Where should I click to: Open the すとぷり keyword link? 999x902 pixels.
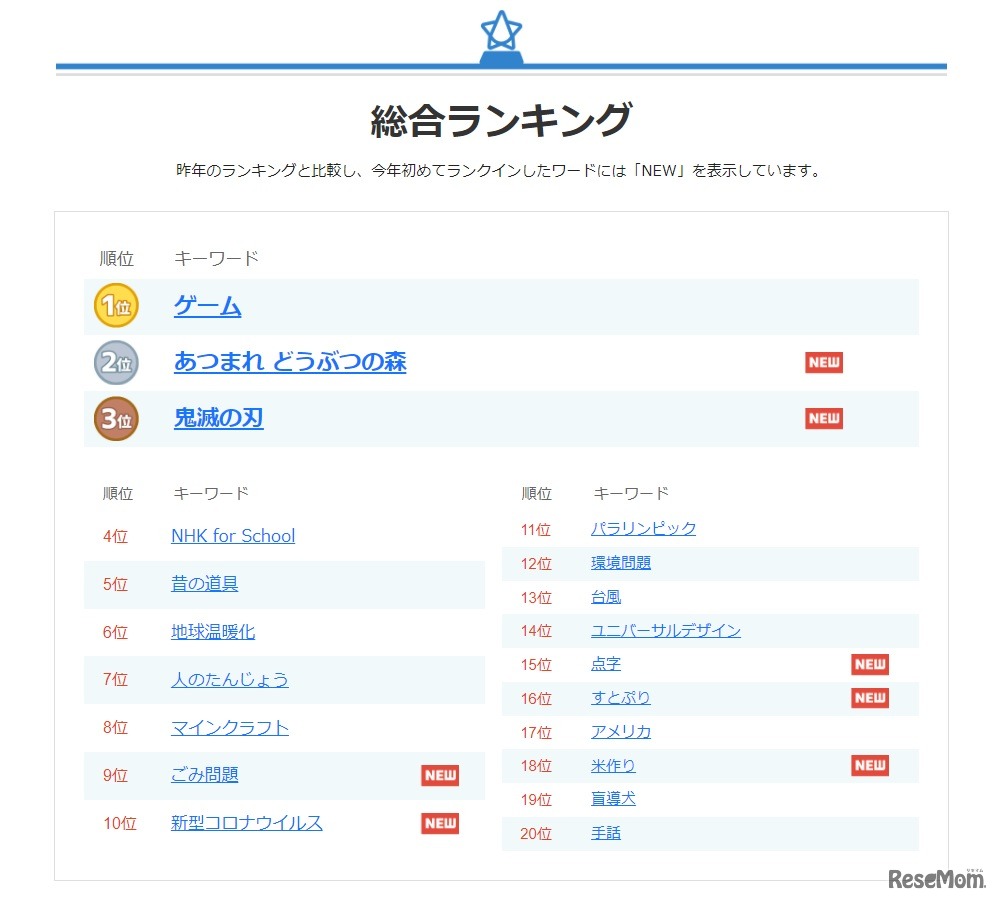621,698
